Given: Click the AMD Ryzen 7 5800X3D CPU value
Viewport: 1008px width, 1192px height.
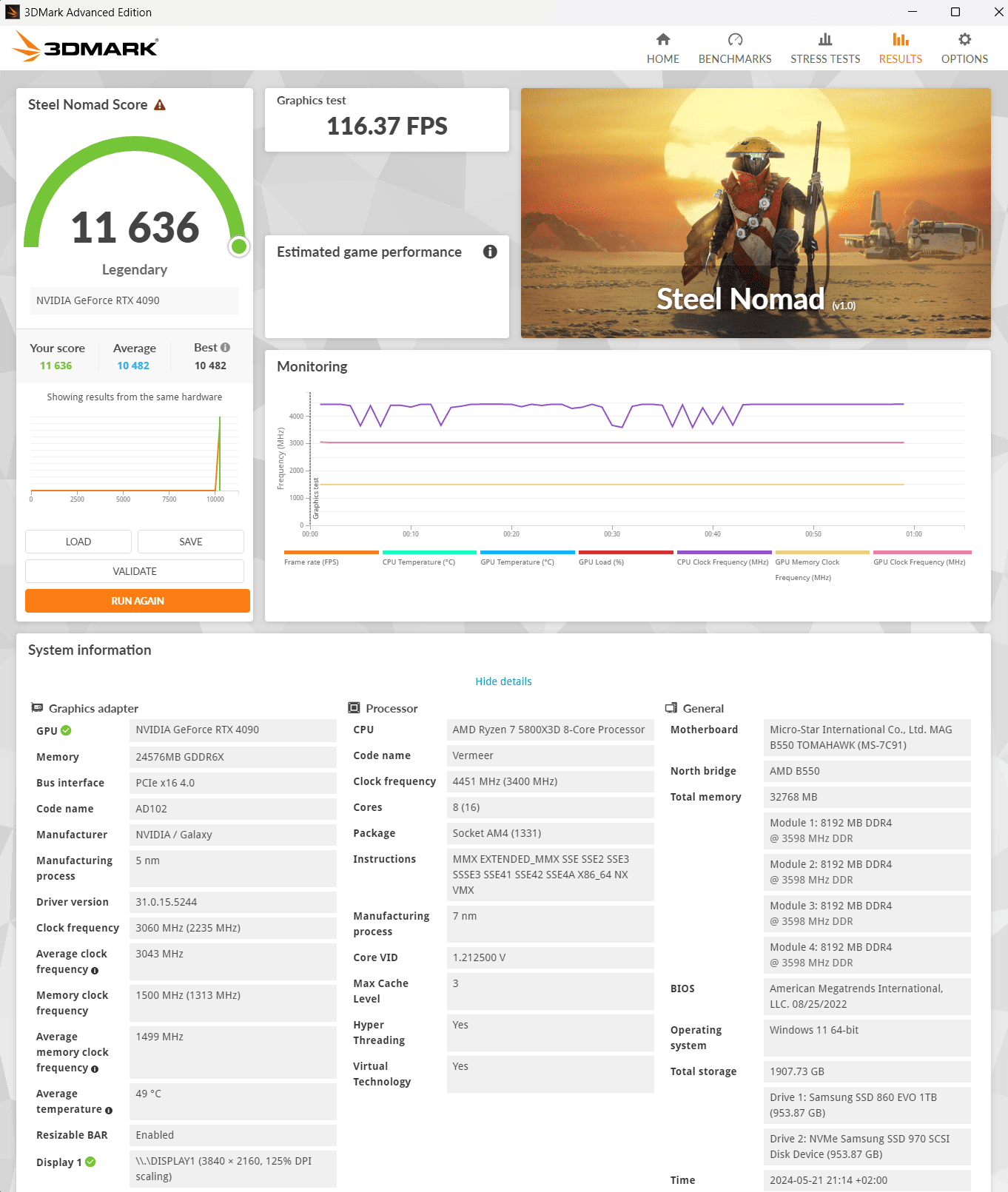Looking at the screenshot, I should tap(551, 730).
